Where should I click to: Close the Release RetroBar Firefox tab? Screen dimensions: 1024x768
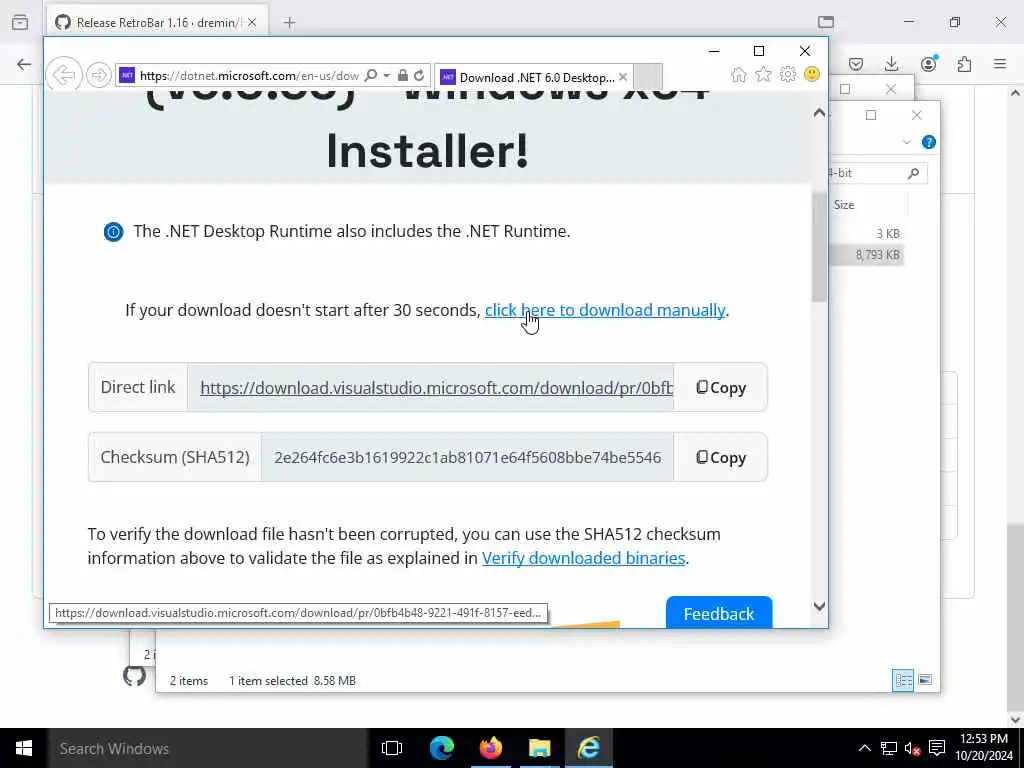(x=252, y=23)
